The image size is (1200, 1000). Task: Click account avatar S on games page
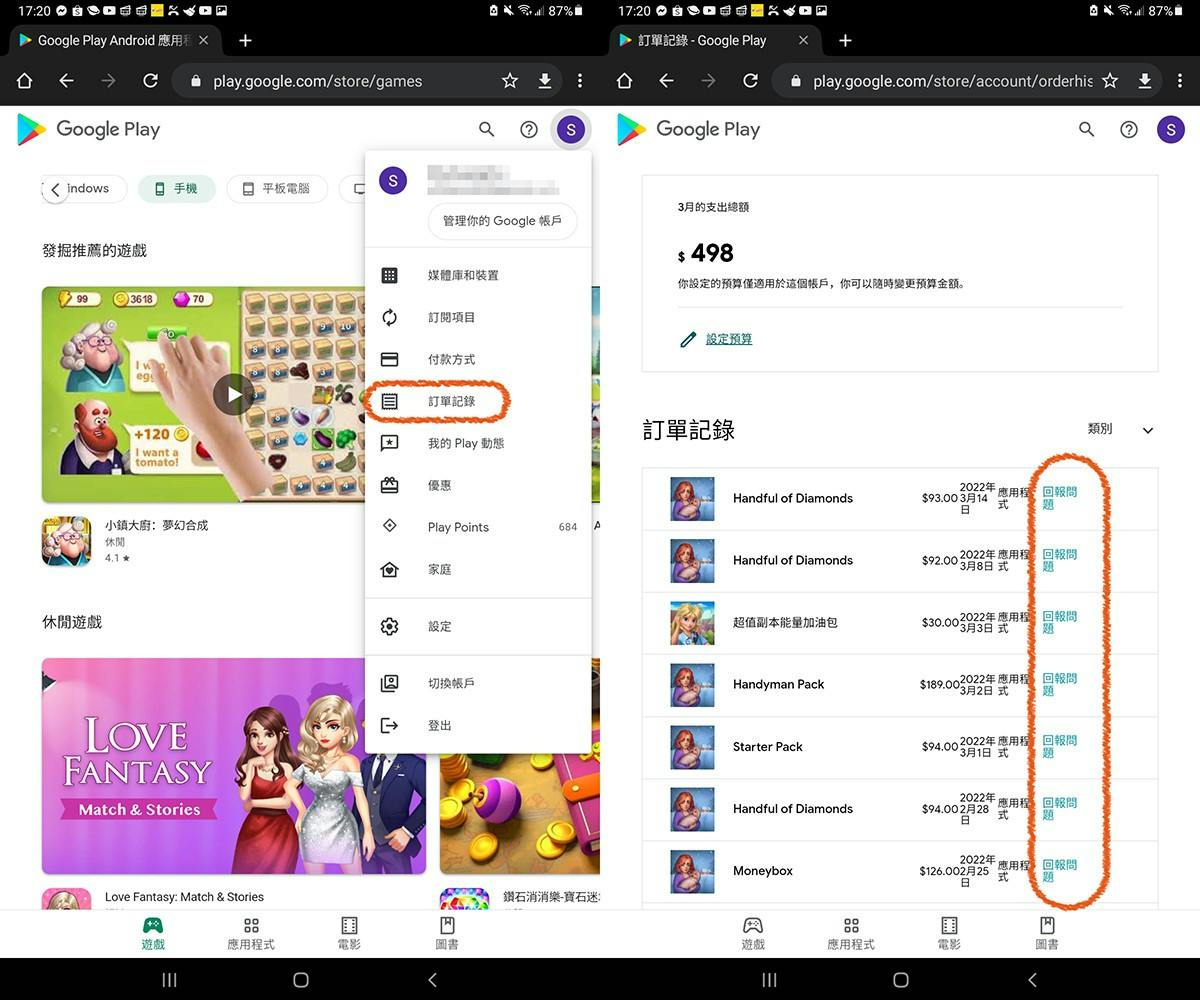[571, 129]
